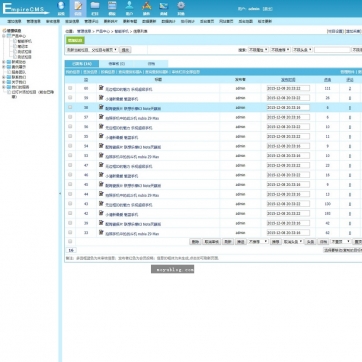
Task: Open the Shop icon in header toolbar
Action: pyautogui.click(x=164, y=8)
